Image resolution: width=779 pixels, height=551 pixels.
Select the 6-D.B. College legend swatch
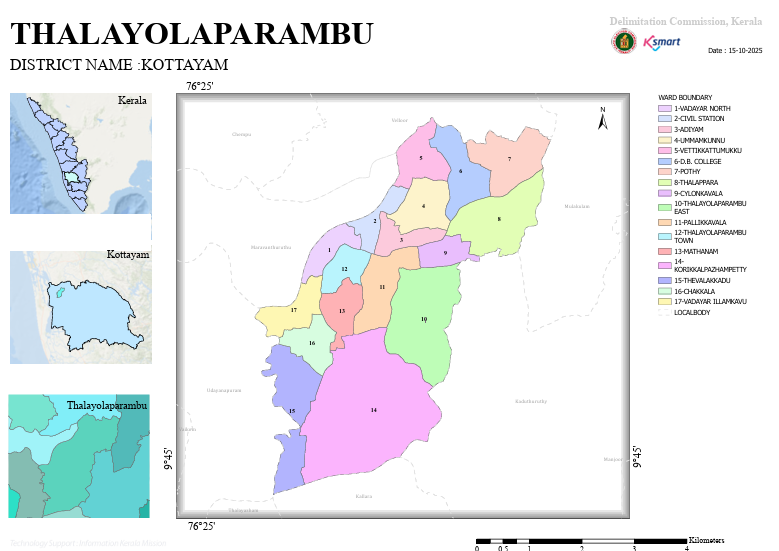click(x=665, y=161)
